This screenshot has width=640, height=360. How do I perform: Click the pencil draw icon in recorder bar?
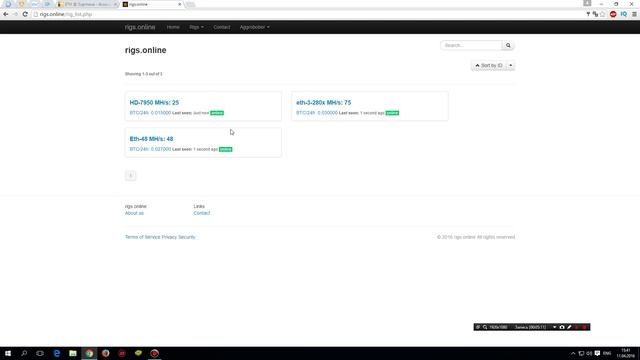pos(569,327)
